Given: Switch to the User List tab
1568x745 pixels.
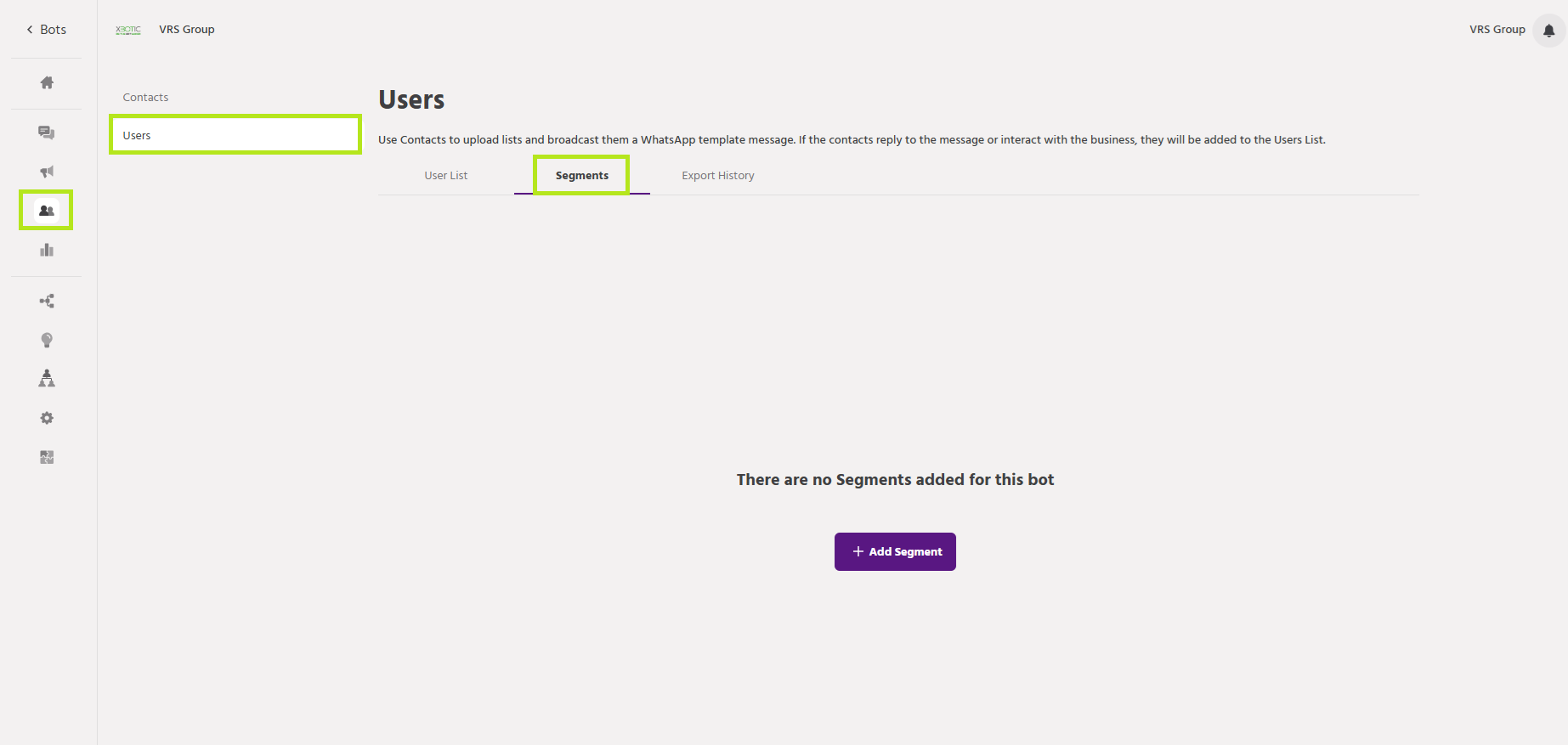Looking at the screenshot, I should pyautogui.click(x=446, y=176).
